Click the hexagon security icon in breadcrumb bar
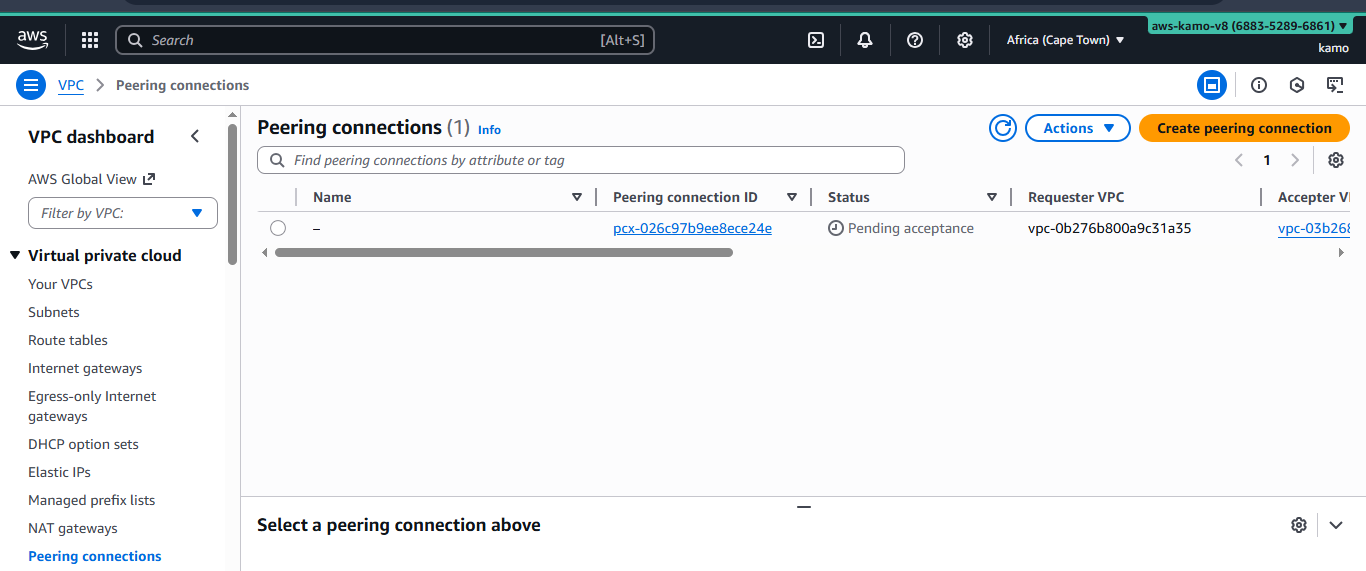This screenshot has width=1366, height=571. click(1297, 85)
